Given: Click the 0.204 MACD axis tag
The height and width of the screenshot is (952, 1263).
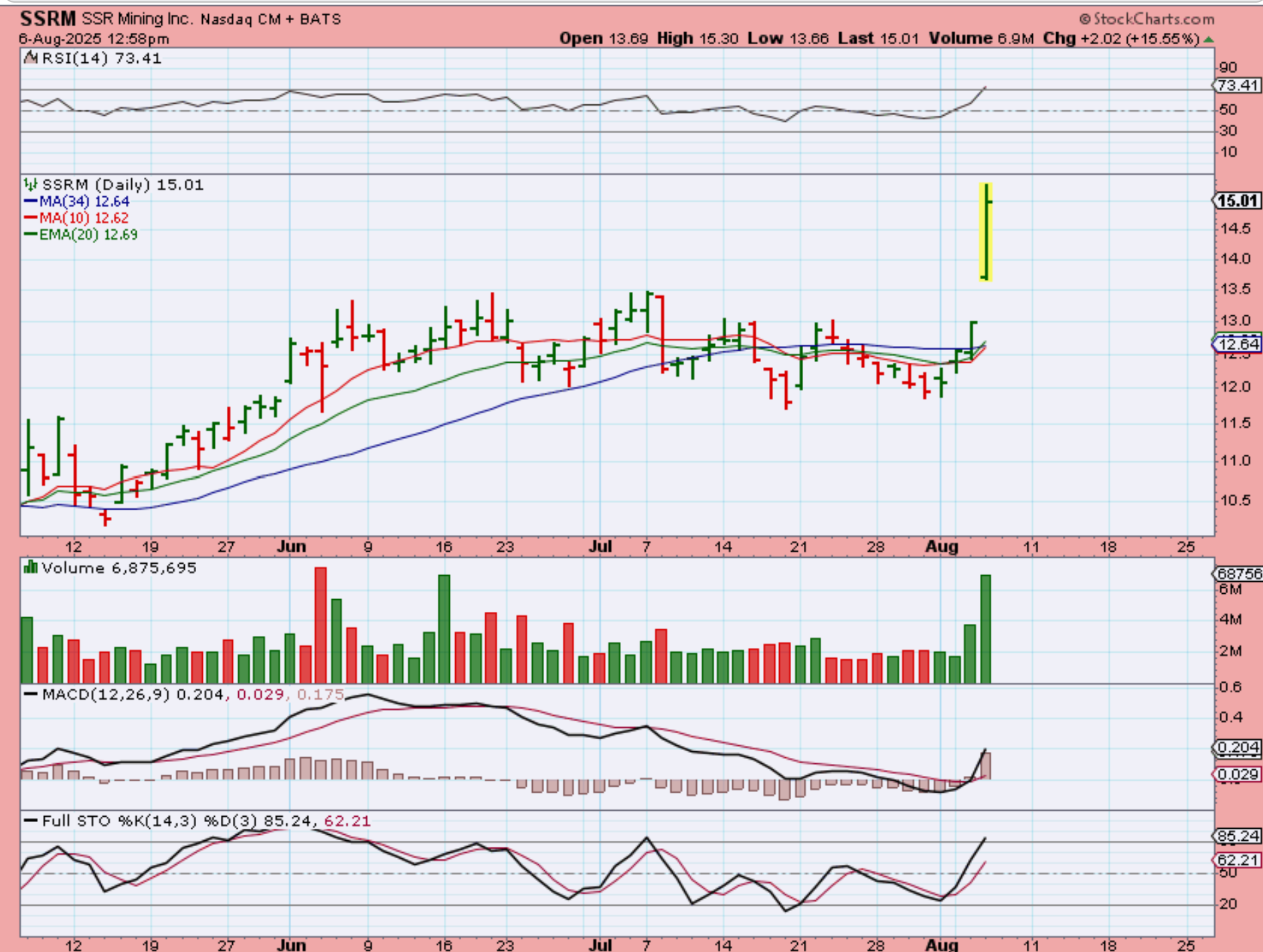Looking at the screenshot, I should click(1237, 748).
